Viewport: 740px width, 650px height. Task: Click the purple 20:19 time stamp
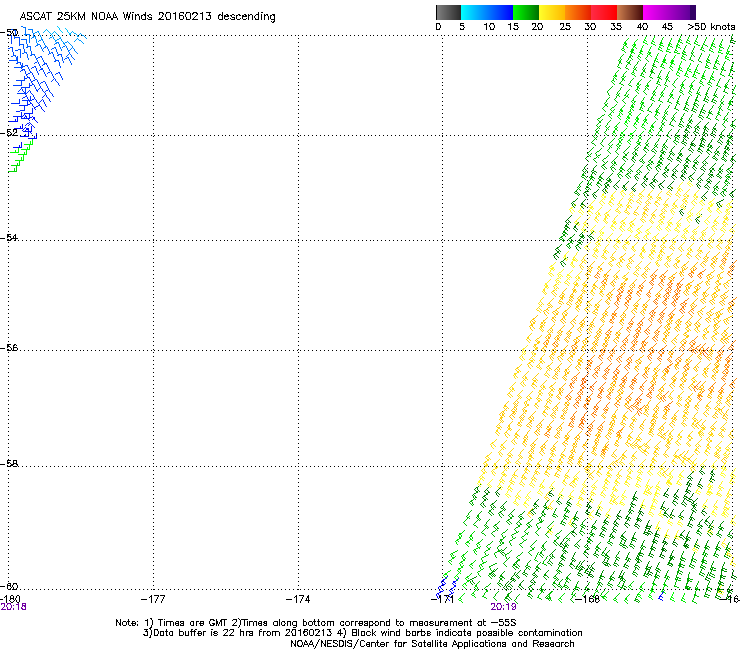[x=504, y=607]
